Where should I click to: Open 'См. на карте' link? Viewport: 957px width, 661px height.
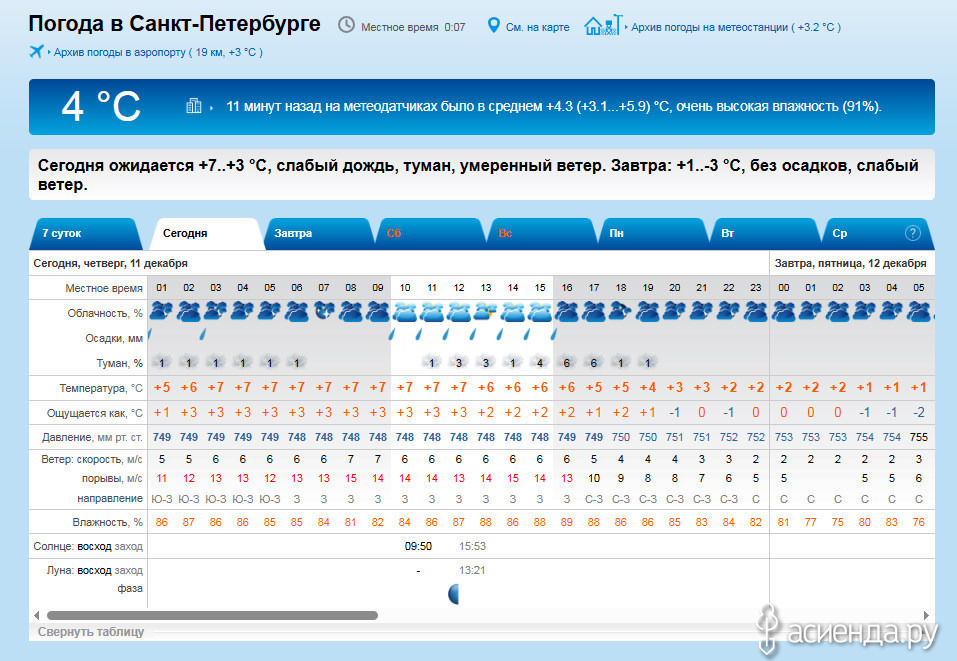pyautogui.click(x=537, y=27)
